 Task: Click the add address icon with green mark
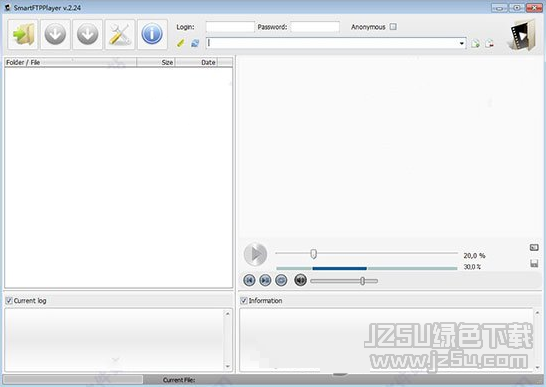point(475,44)
